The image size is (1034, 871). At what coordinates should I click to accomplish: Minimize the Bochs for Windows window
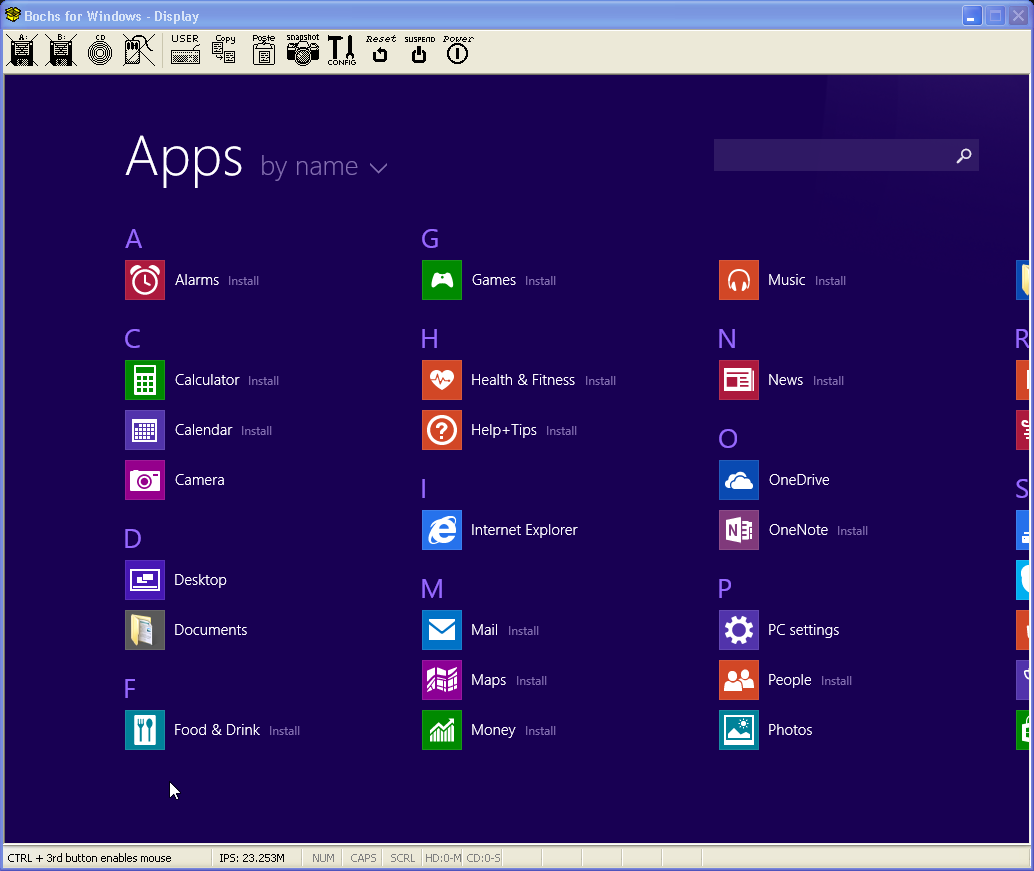coord(972,16)
